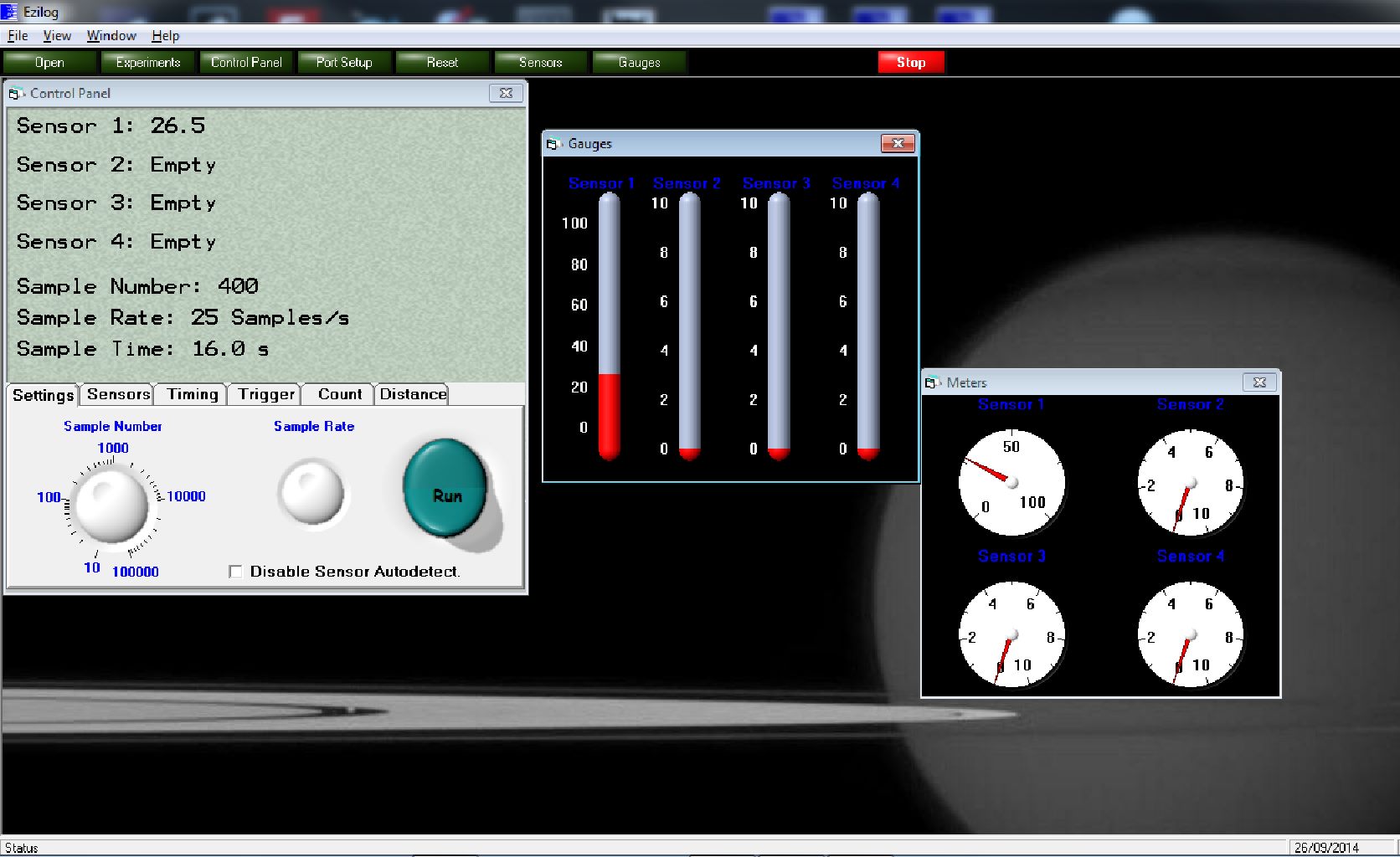Select the Settings tab

click(x=44, y=395)
